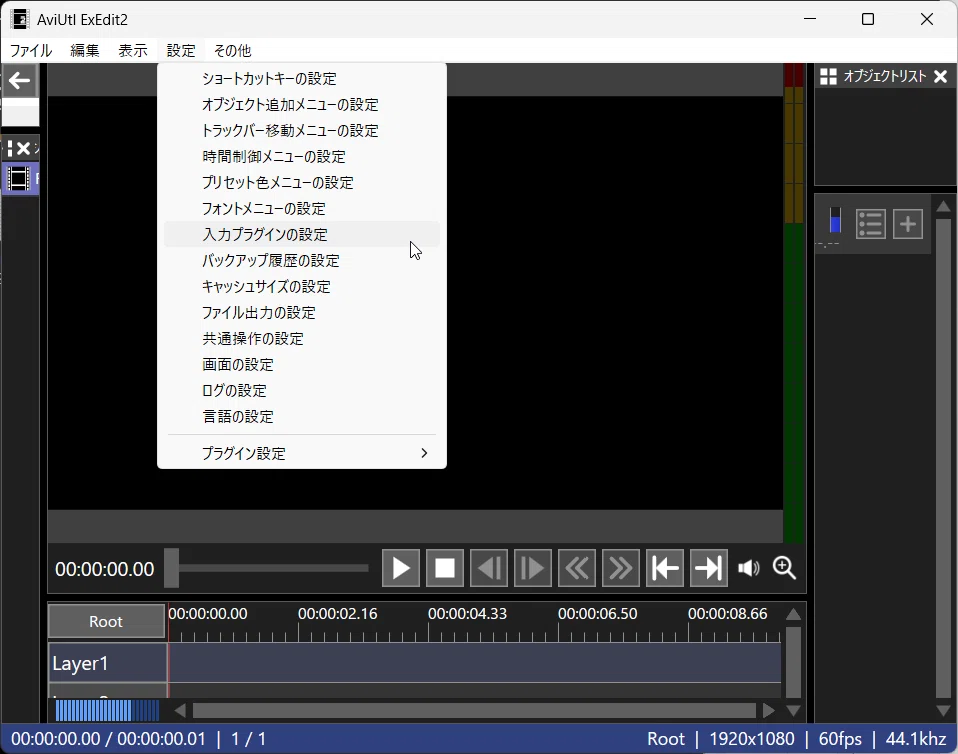Open the その他 menu
This screenshot has width=958, height=754.
pos(232,51)
